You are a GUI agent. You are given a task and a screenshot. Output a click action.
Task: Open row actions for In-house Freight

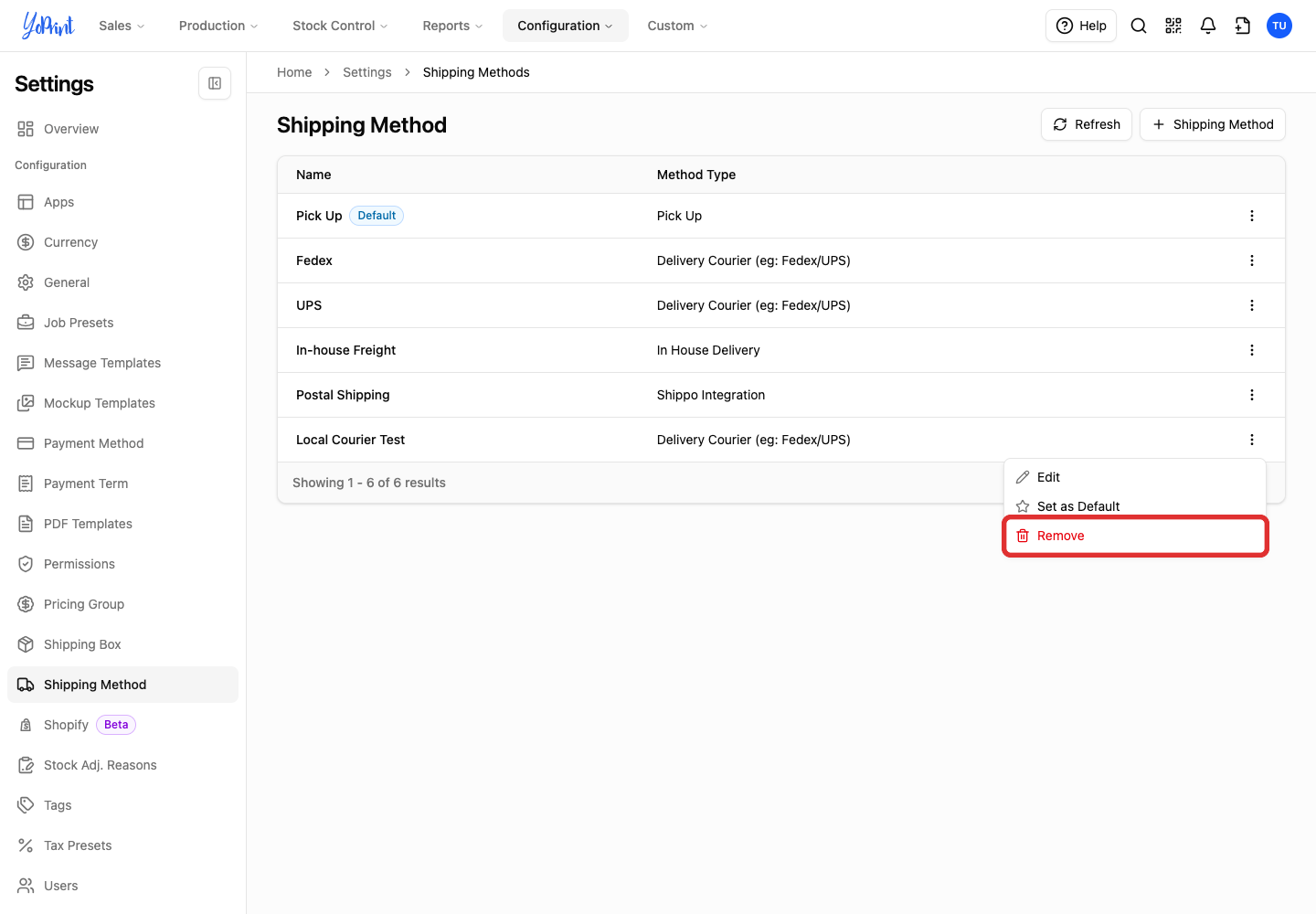tap(1252, 350)
